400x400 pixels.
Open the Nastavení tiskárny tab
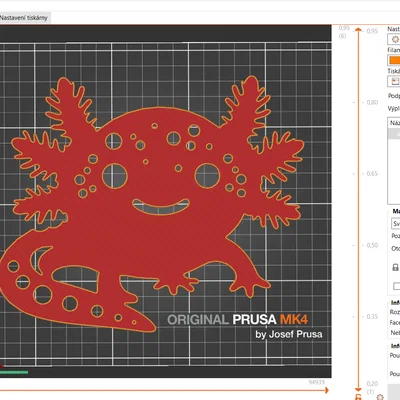[25, 18]
